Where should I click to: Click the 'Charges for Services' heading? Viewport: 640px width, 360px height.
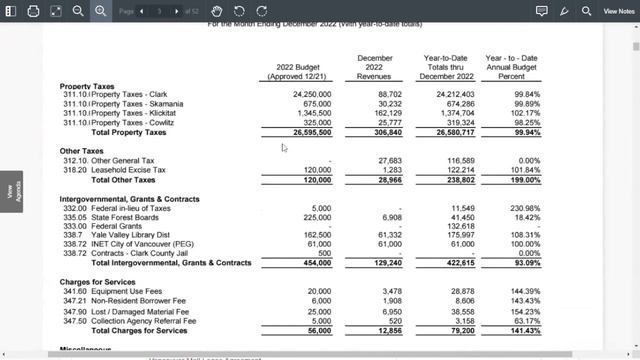(x=97, y=282)
